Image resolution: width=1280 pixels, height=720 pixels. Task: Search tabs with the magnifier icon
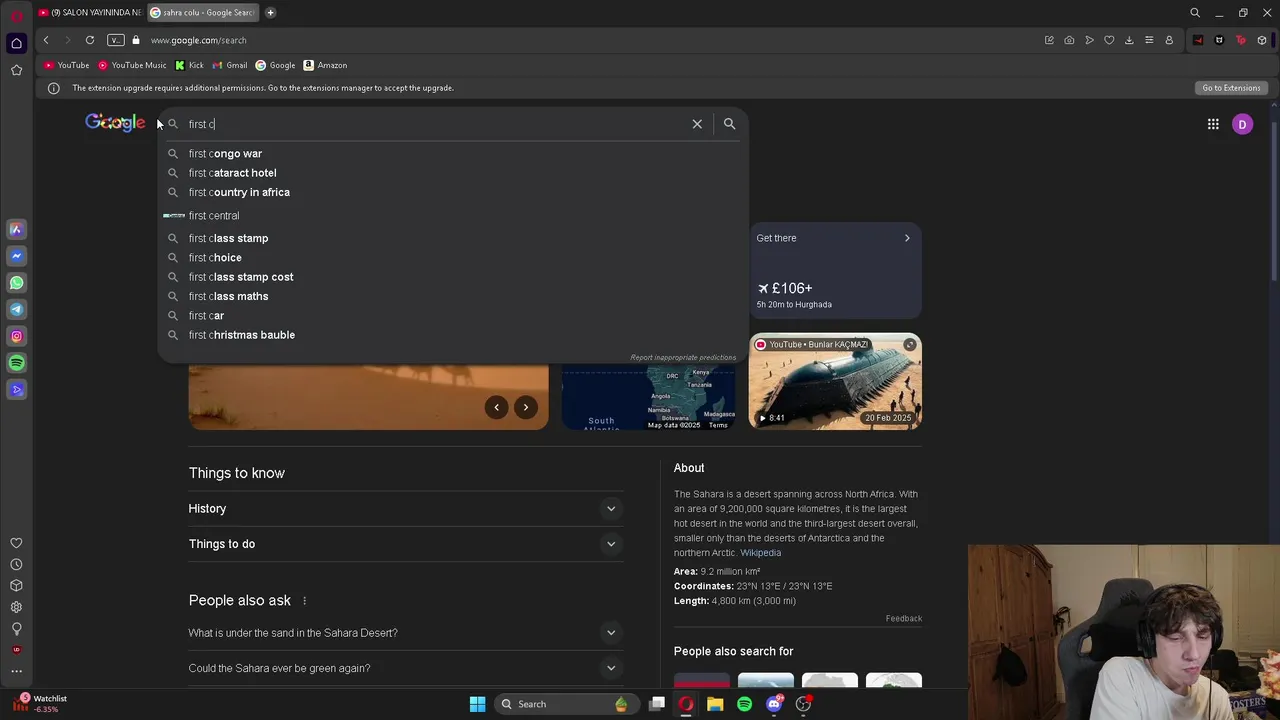click(1195, 13)
